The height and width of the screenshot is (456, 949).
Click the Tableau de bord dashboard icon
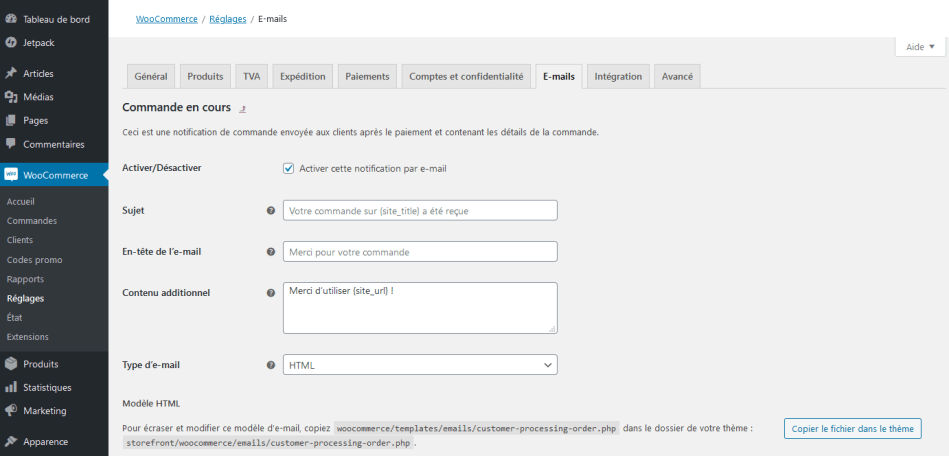click(11, 19)
